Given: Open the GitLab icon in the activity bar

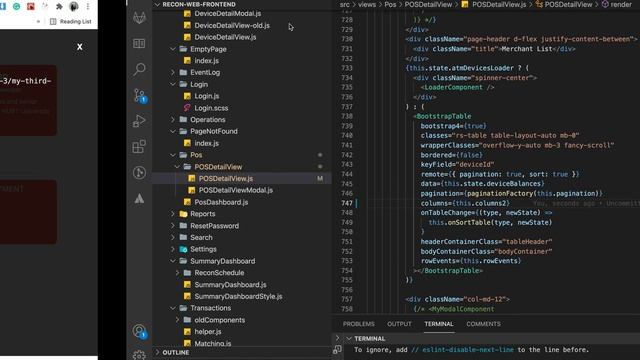Looking at the screenshot, I should click(139, 18).
